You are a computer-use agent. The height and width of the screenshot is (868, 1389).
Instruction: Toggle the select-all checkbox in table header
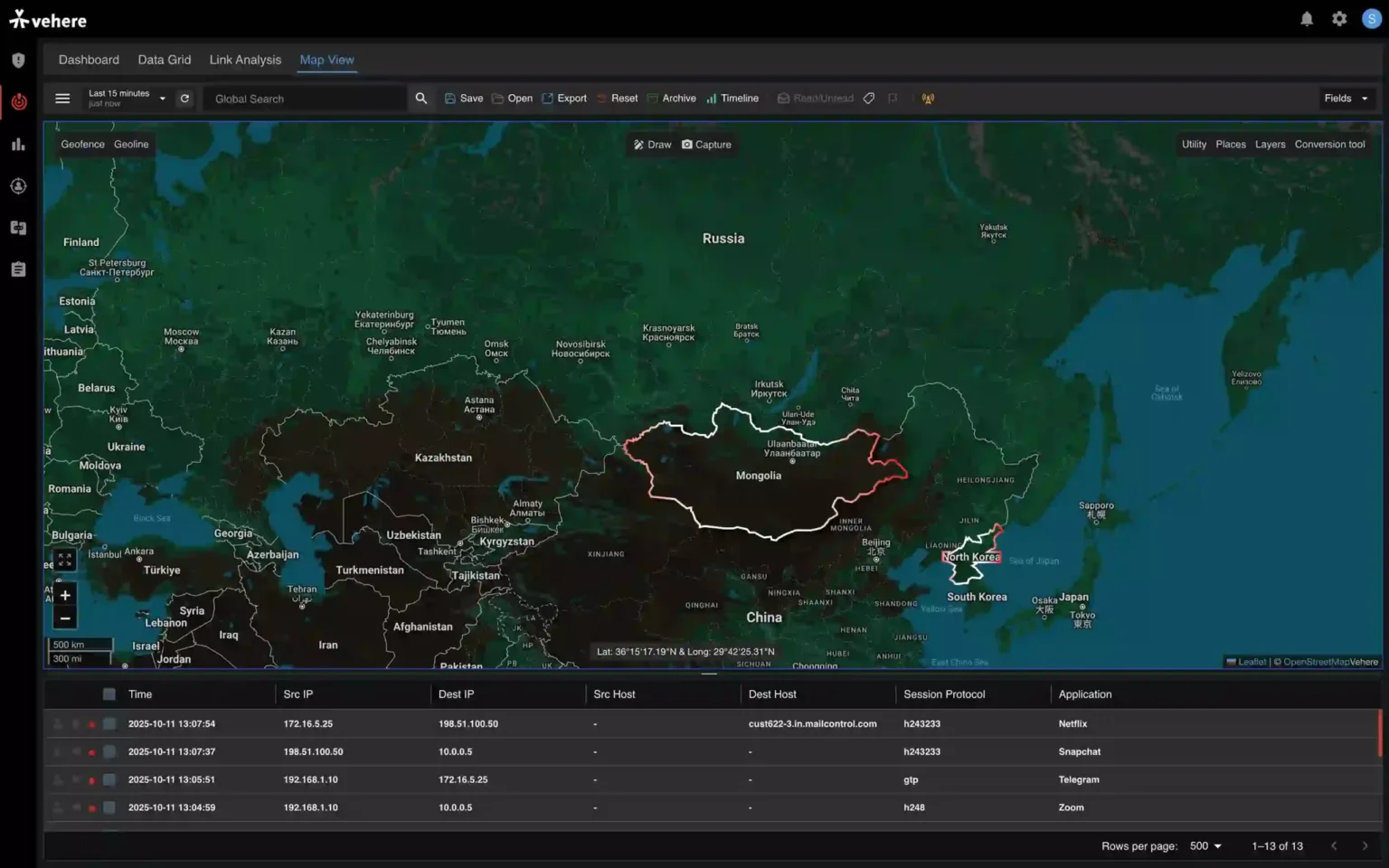pyautogui.click(x=109, y=694)
